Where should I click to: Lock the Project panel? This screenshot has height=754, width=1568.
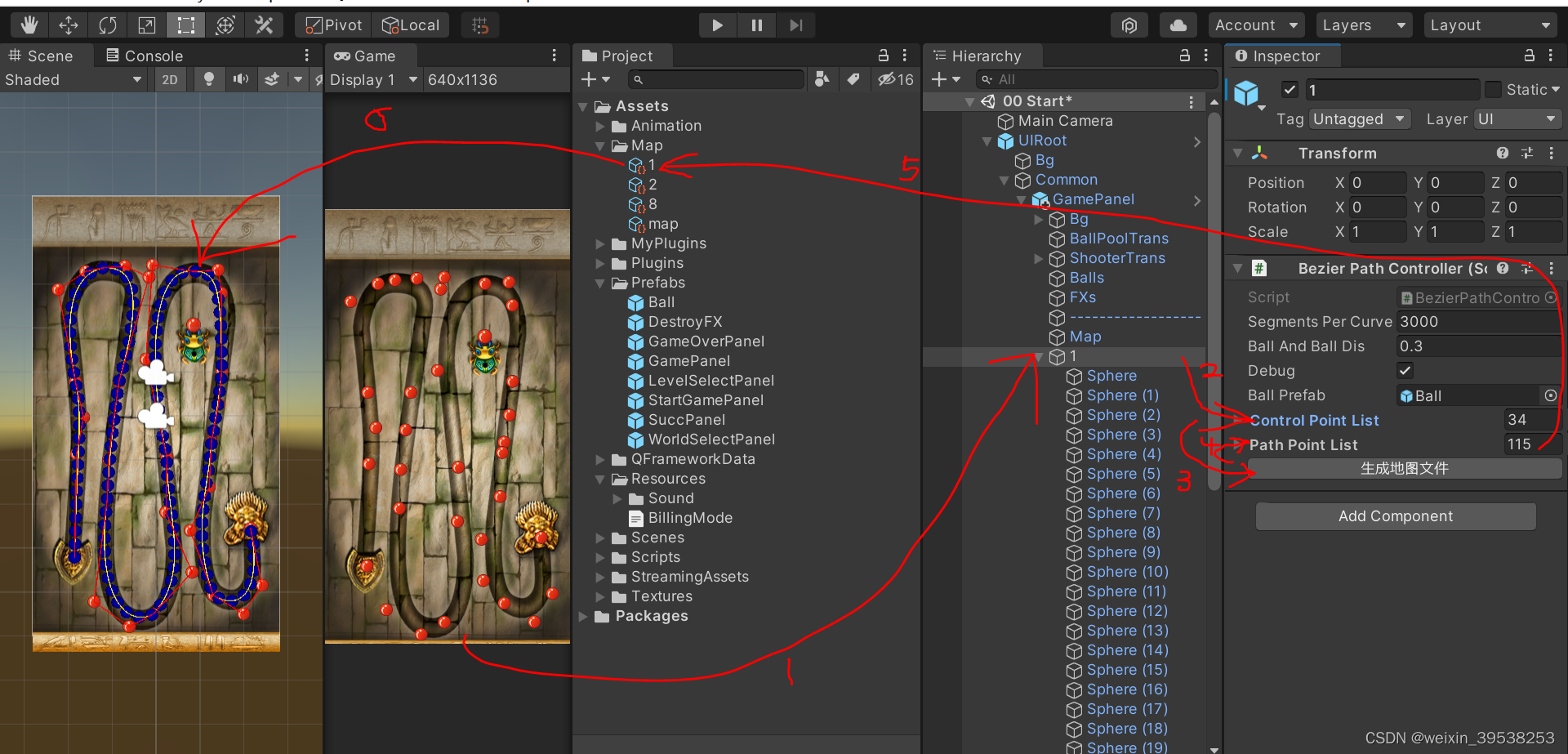point(883,56)
